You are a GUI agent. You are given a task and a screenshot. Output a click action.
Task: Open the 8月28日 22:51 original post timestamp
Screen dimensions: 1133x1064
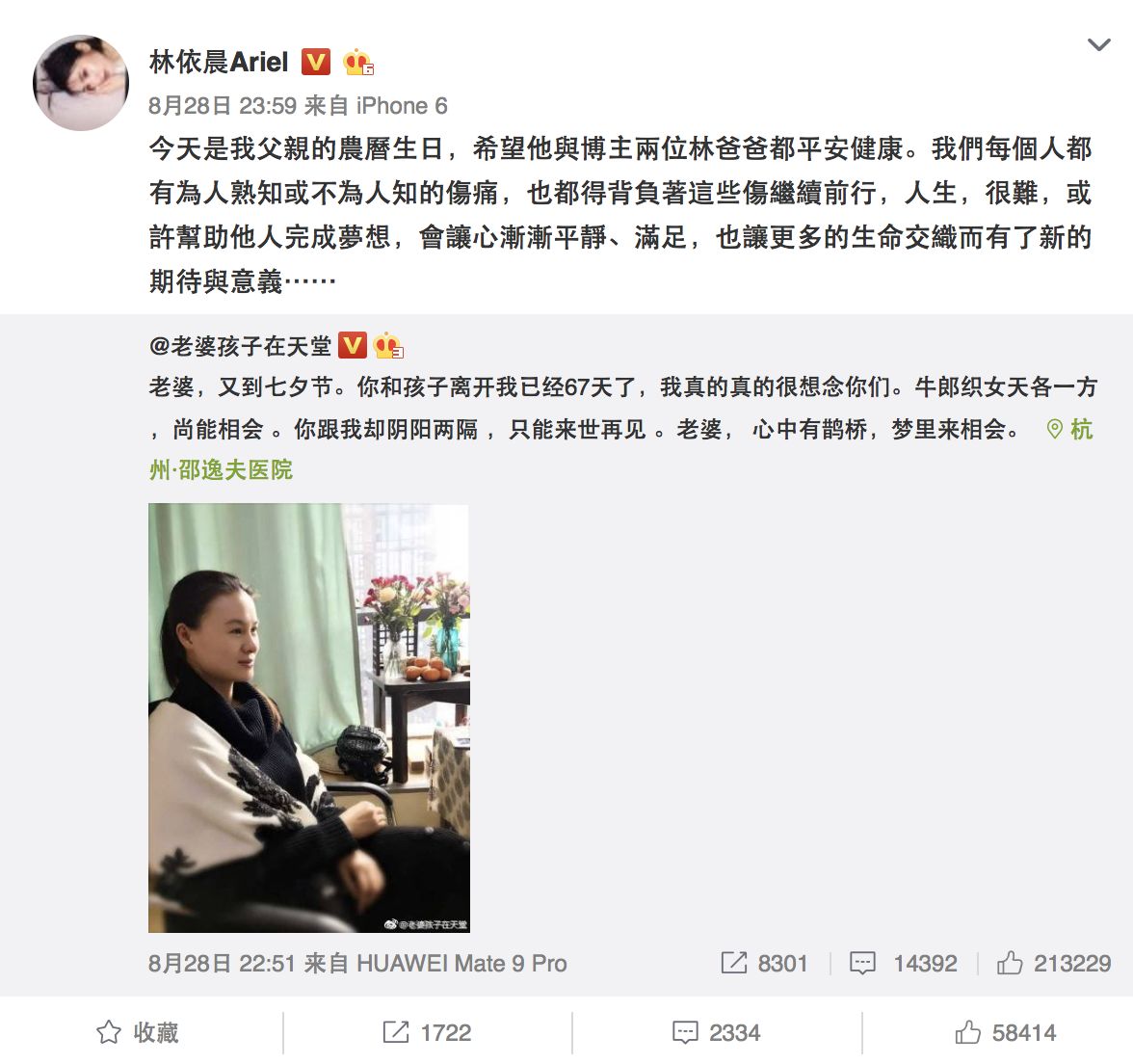[x=222, y=964]
